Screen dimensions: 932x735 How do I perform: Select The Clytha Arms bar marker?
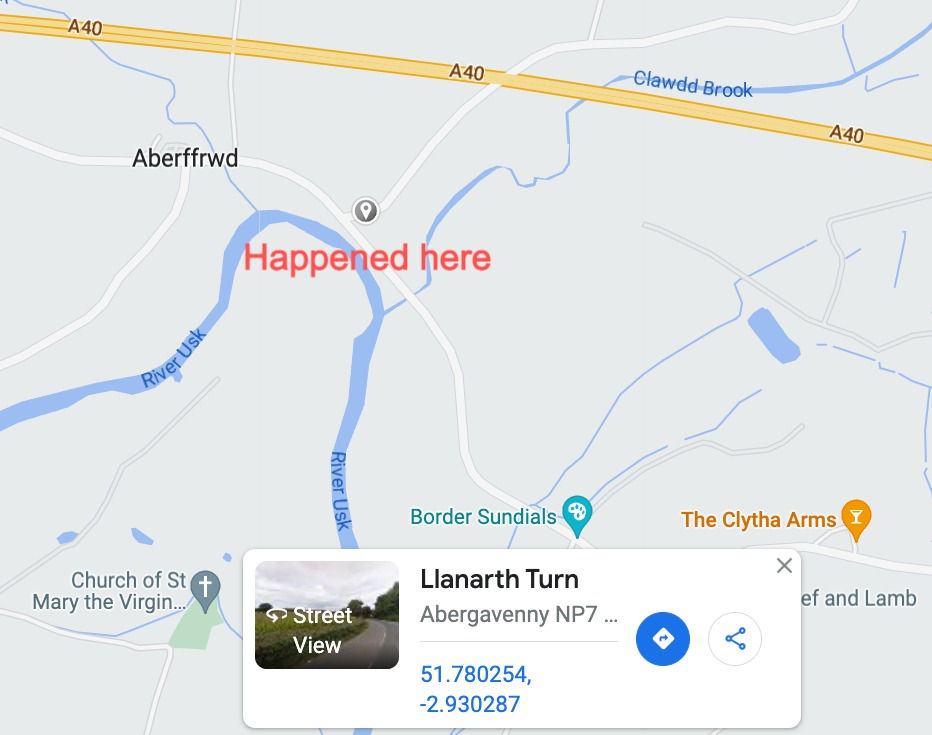point(857,519)
